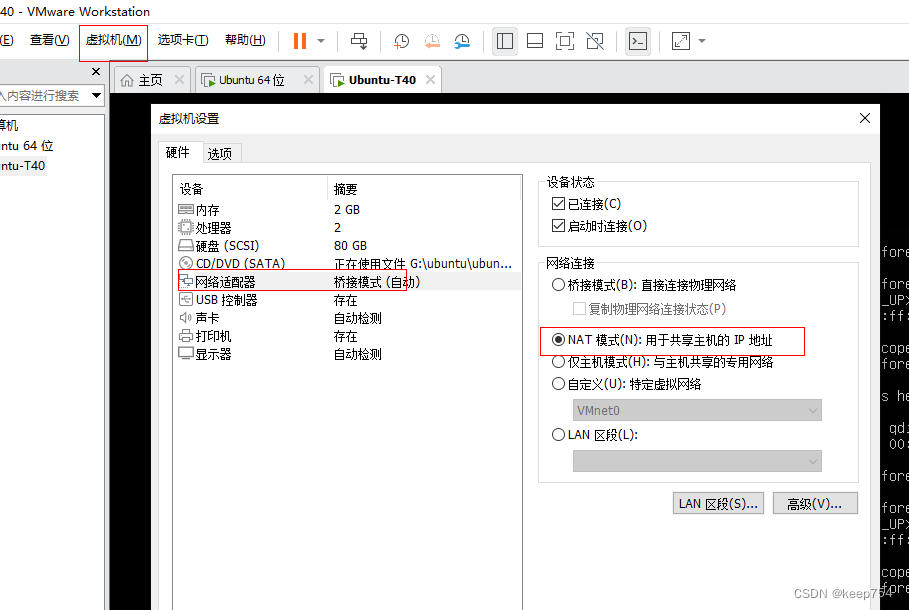Toggle the 启动时连接(O) checkbox
Screen dimensions: 909x610
pos(558,226)
